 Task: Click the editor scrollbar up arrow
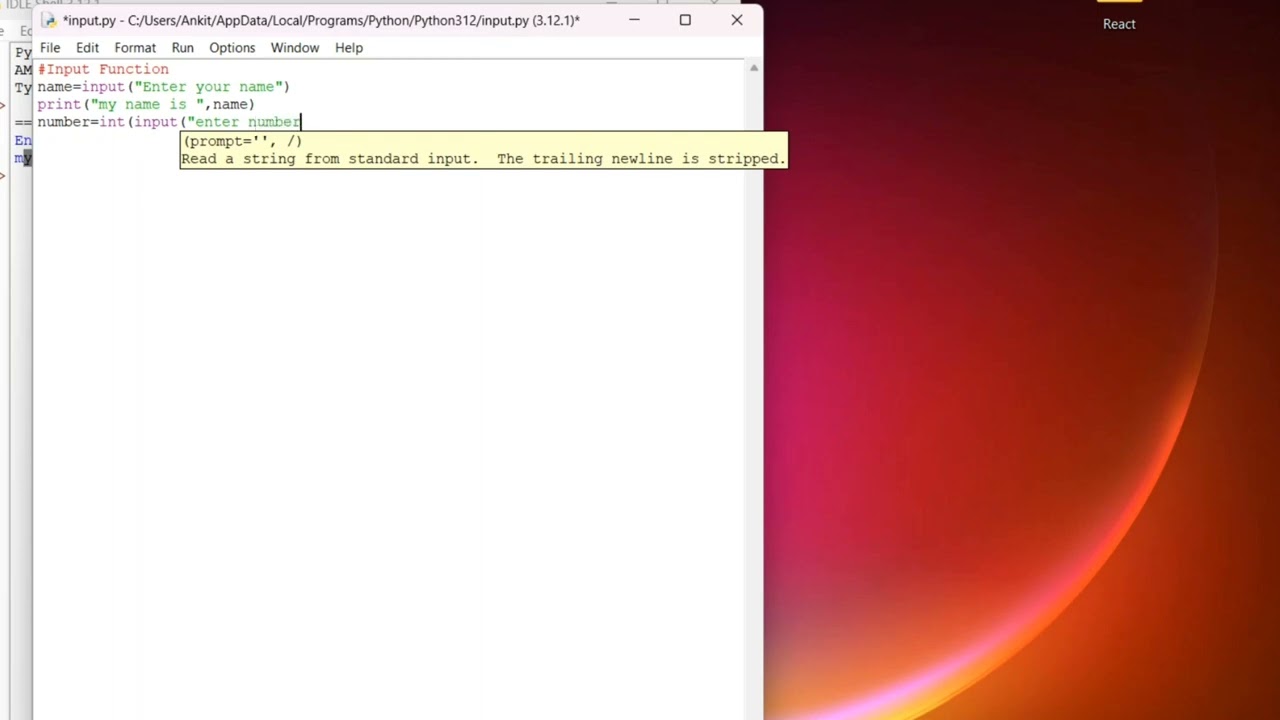[754, 68]
